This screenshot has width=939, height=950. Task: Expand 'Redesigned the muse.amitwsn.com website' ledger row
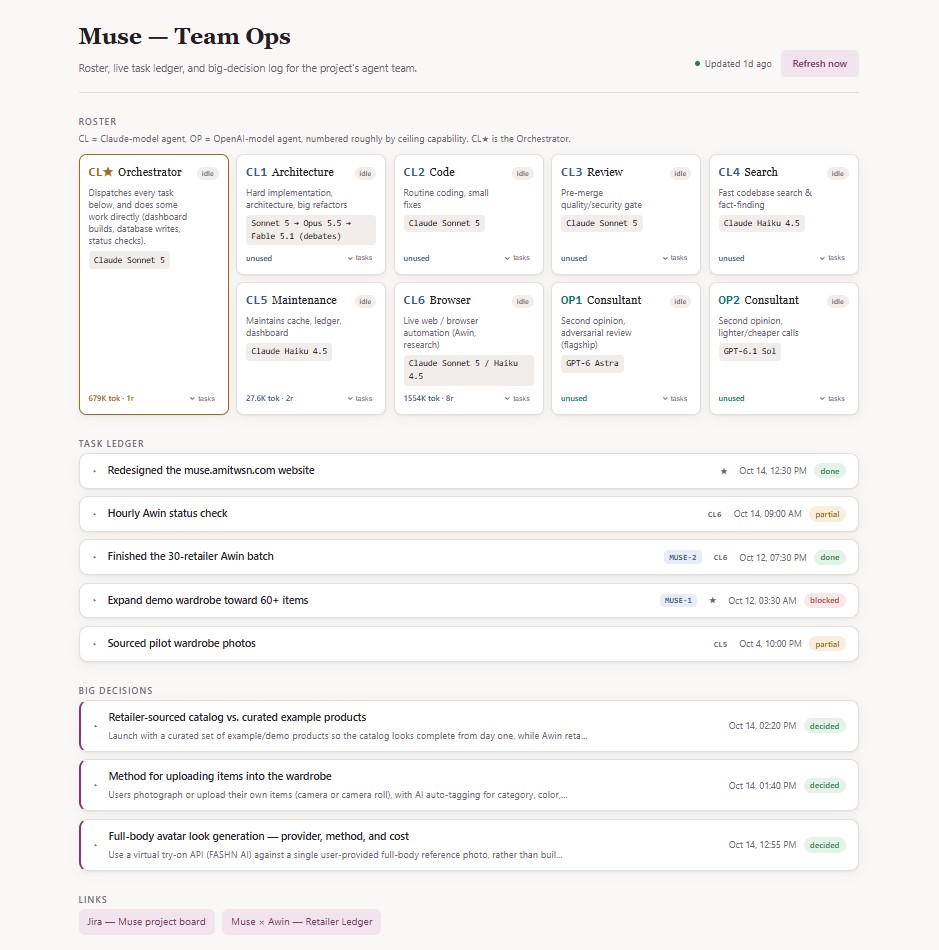tap(468, 471)
